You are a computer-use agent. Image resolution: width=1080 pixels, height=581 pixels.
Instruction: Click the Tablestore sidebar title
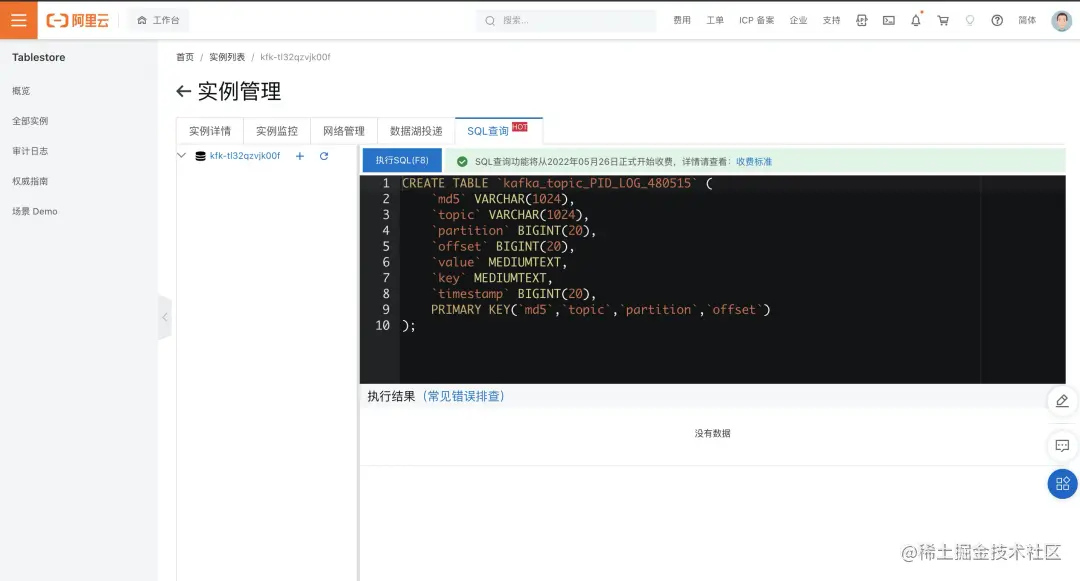[39, 57]
